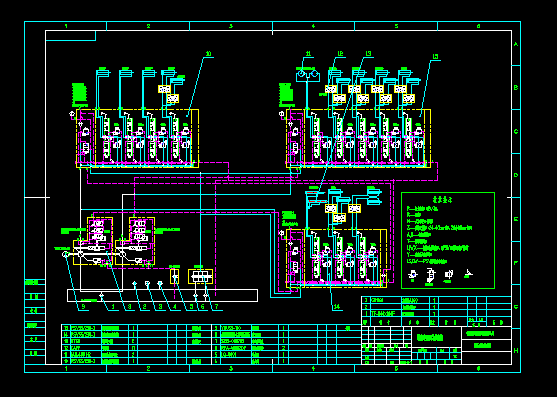Click zone number 2 on top border
Image resolution: width=557 pixels, height=397 pixels.
pyautogui.click(x=148, y=26)
